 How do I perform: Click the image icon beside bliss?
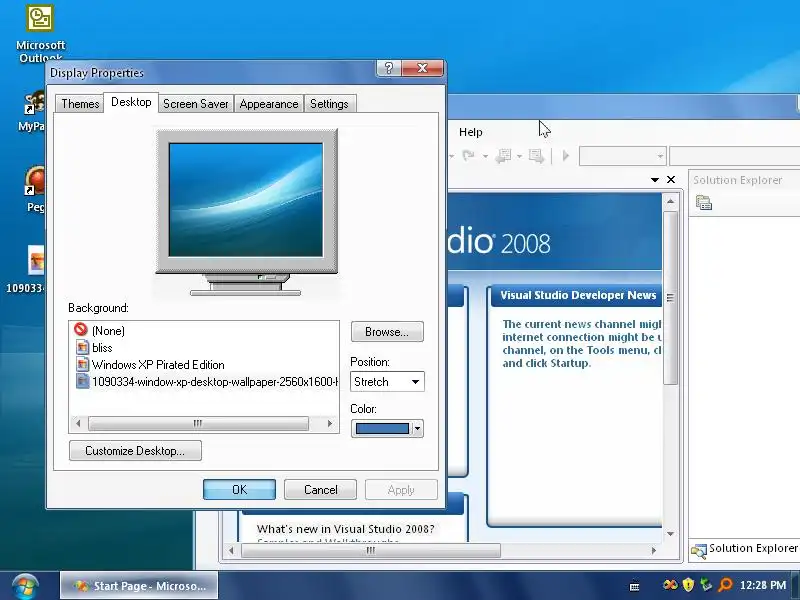click(82, 347)
